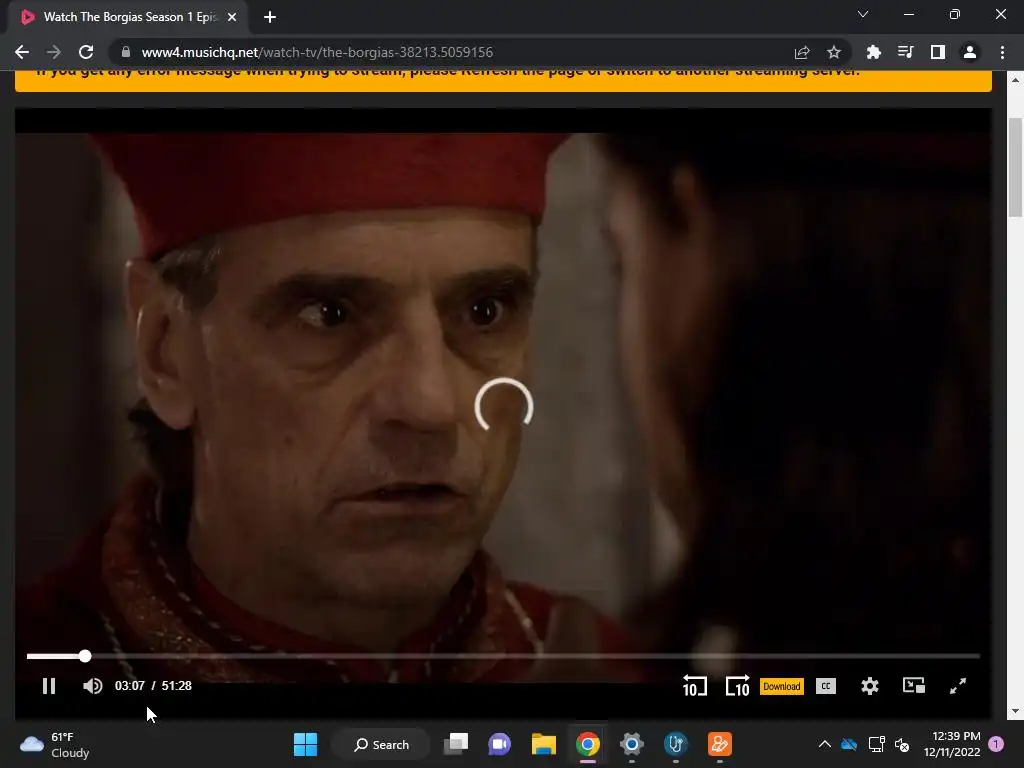Open orange app icon on taskbar

(x=720, y=744)
